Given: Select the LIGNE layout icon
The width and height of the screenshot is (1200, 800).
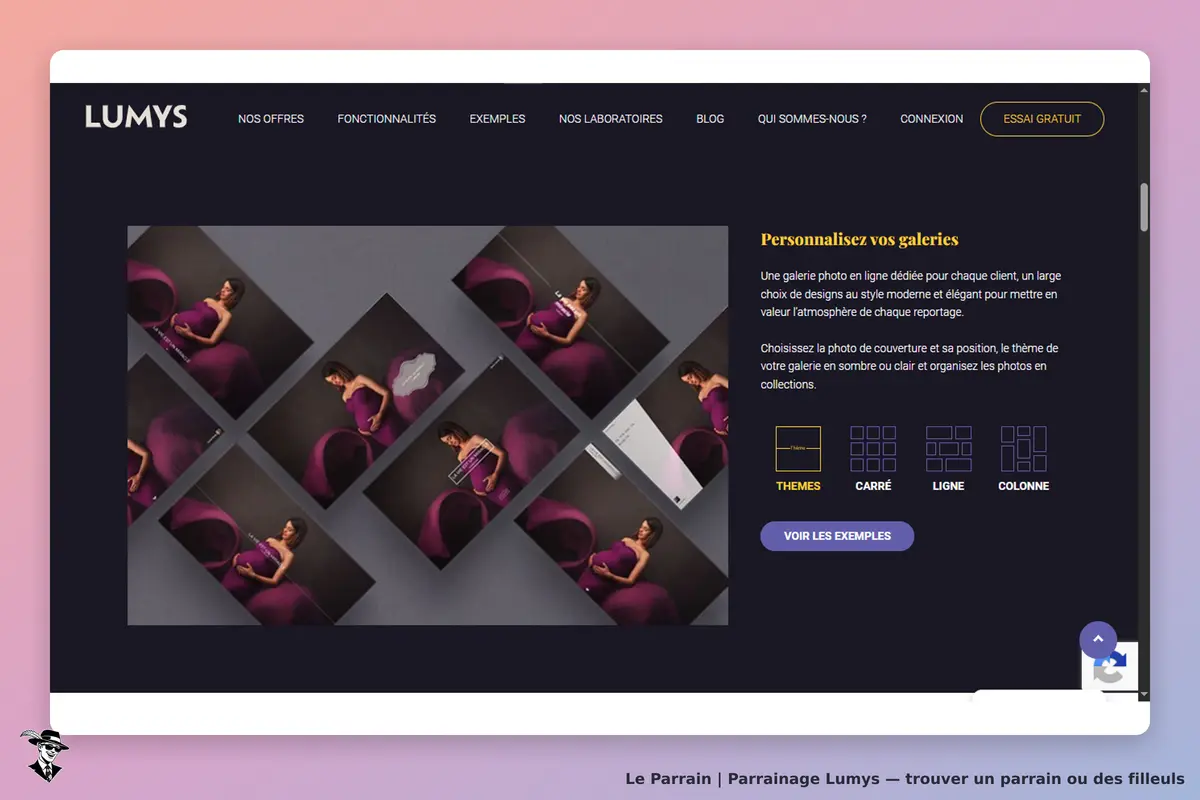Looking at the screenshot, I should 948,449.
